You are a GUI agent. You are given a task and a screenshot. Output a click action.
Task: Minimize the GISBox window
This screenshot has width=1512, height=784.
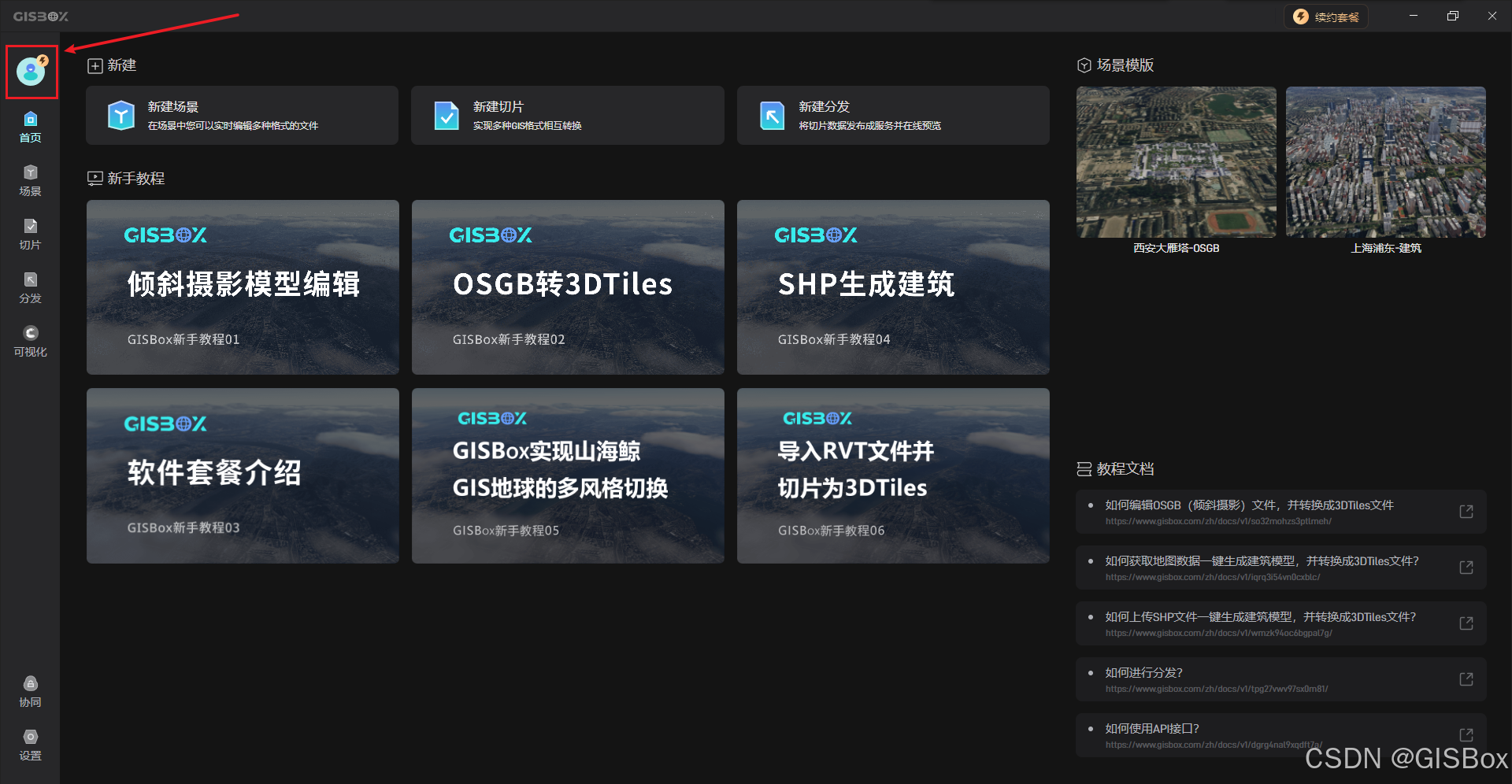pos(1414,16)
